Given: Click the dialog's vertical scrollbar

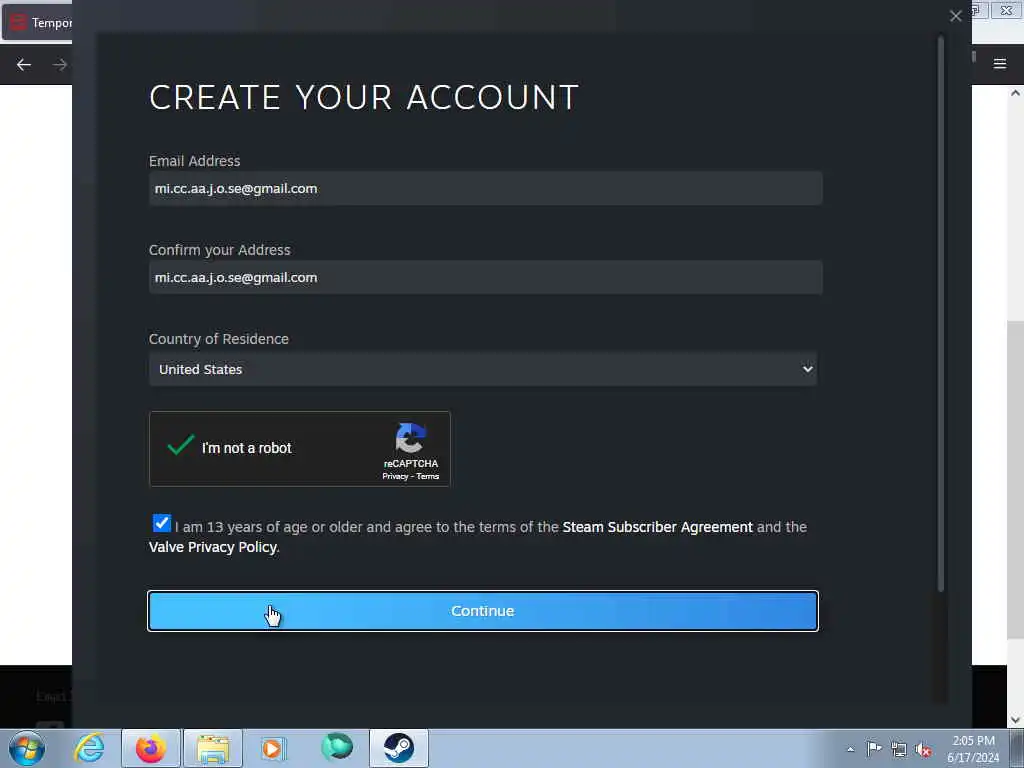Looking at the screenshot, I should (941, 315).
